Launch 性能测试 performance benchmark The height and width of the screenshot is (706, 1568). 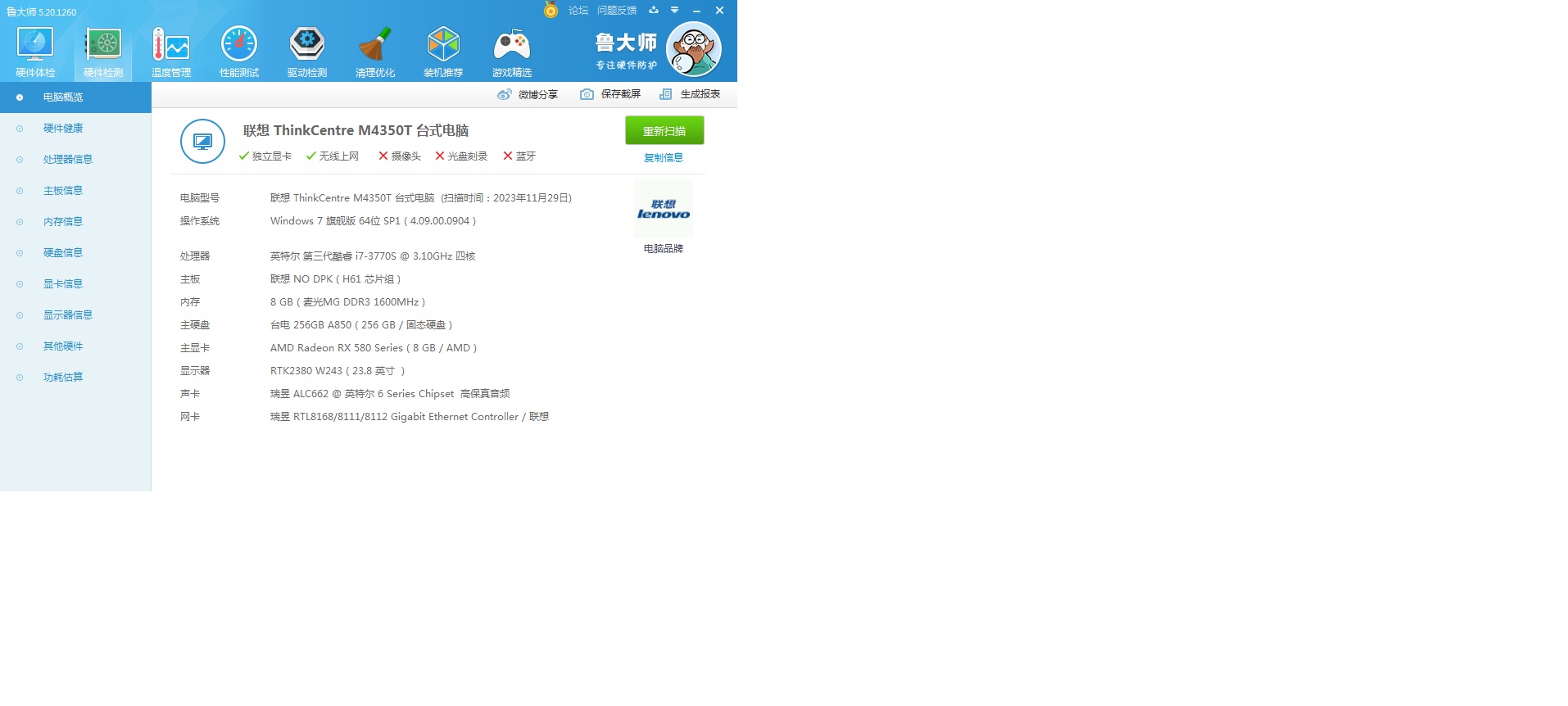(x=239, y=52)
